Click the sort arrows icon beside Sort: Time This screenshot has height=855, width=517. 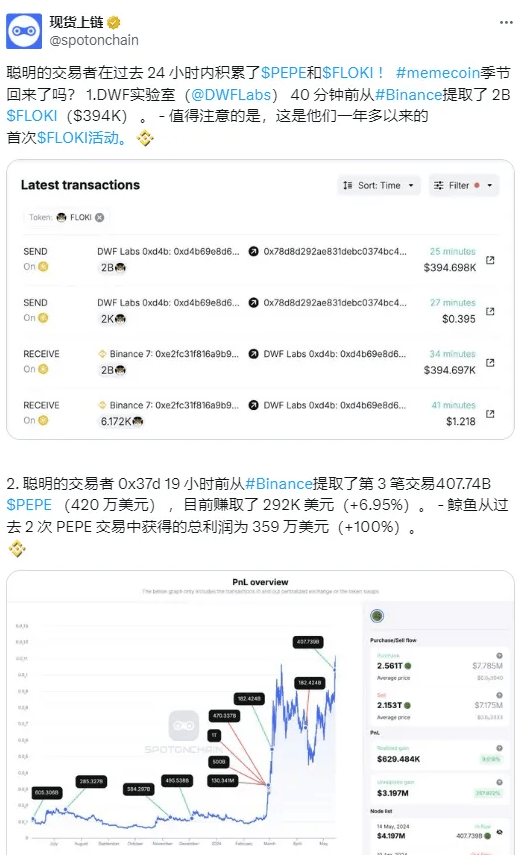(347, 185)
